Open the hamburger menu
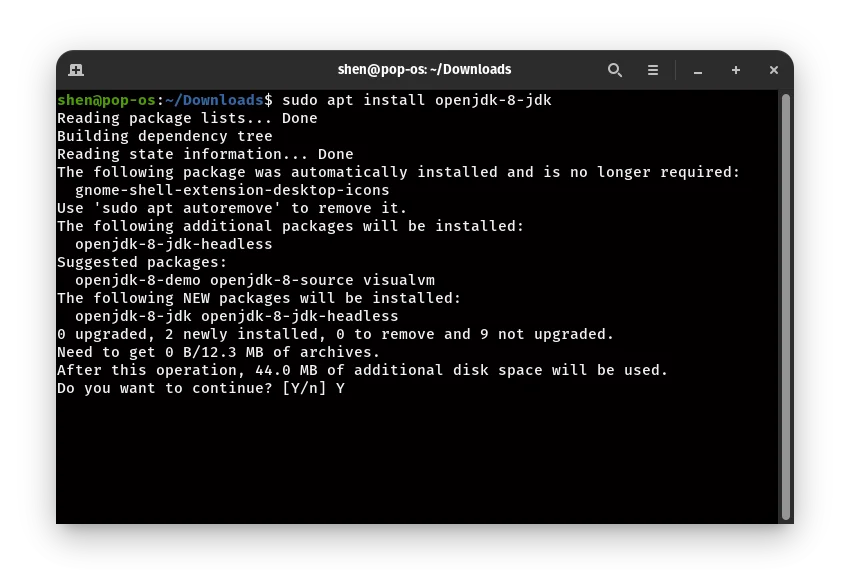 653,70
